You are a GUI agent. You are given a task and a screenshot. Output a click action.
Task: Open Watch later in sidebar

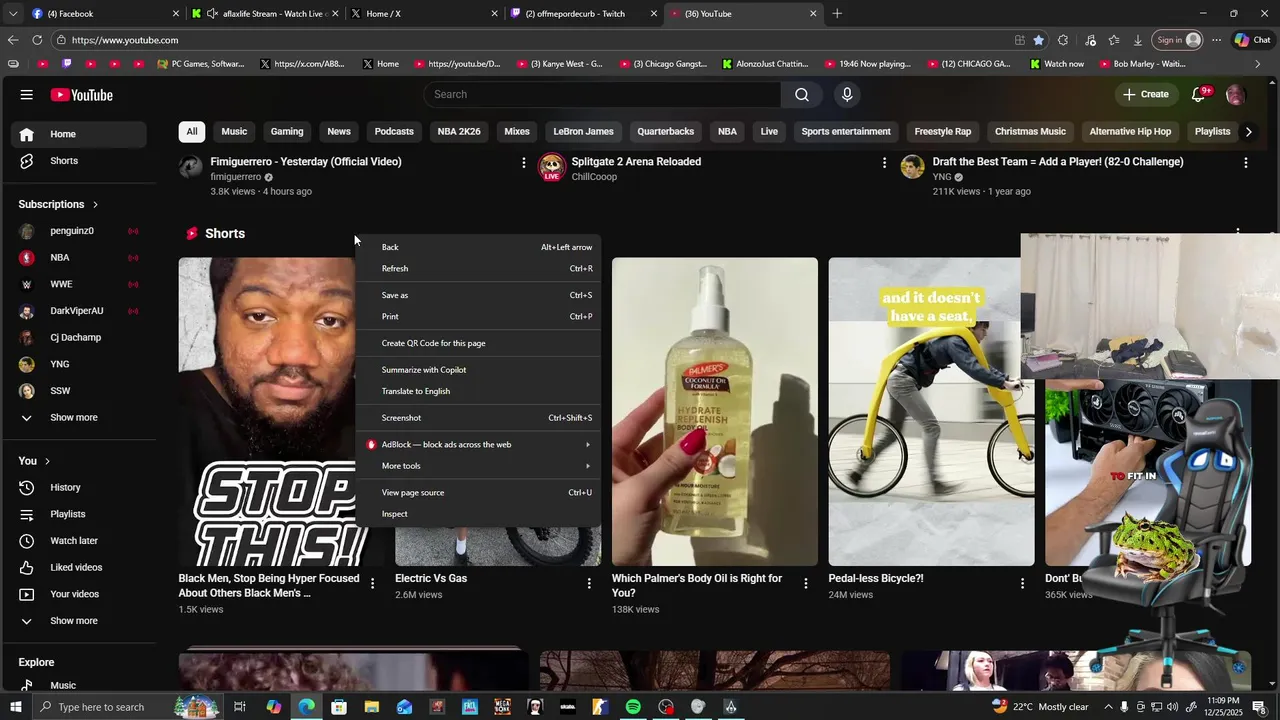click(x=78, y=541)
